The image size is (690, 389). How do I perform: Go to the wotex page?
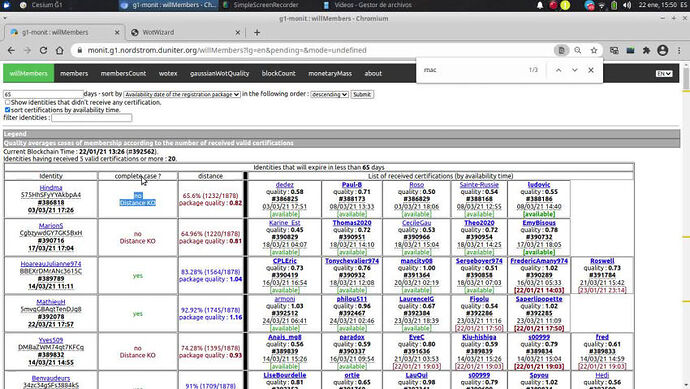click(168, 73)
